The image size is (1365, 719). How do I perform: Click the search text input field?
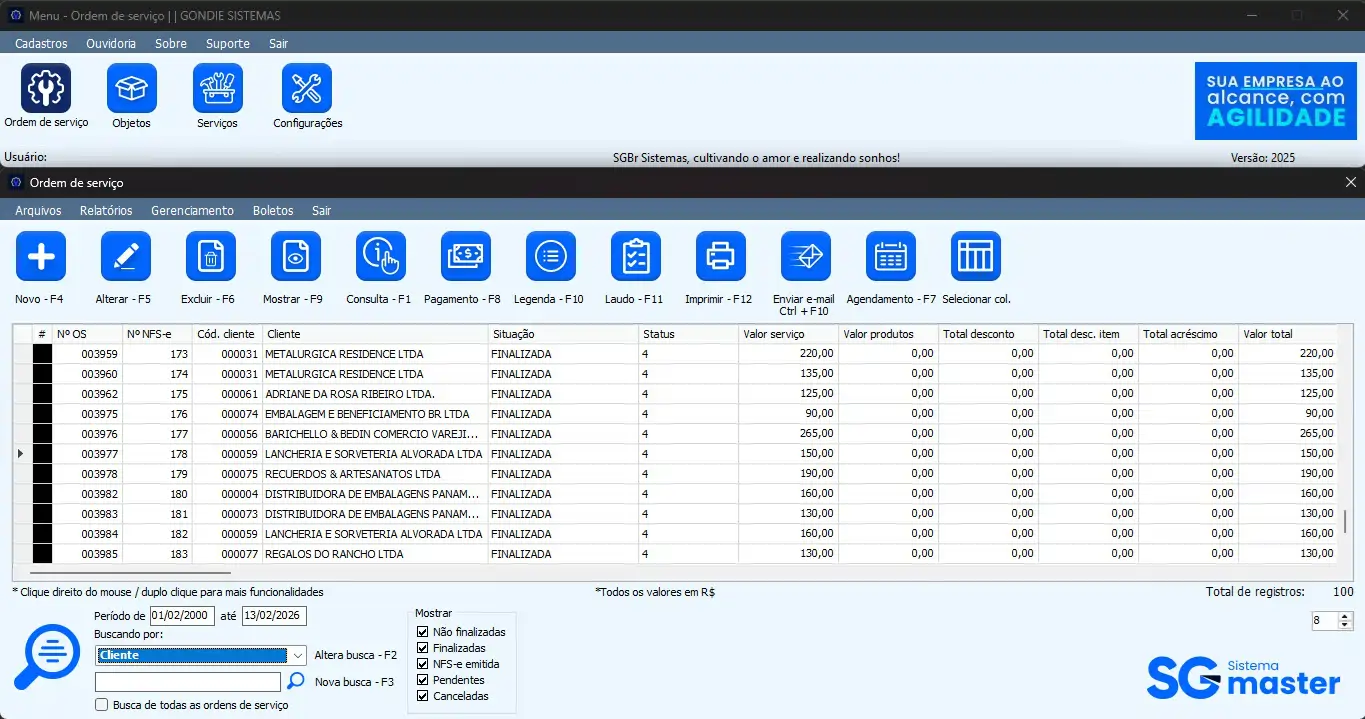[x=188, y=682]
